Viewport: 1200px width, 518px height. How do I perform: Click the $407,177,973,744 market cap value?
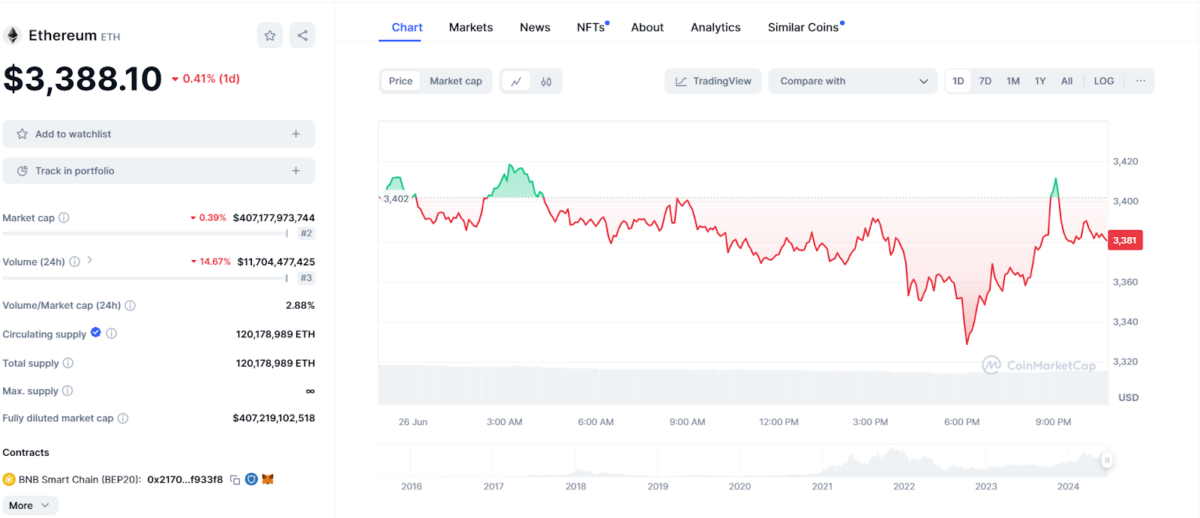pos(274,217)
